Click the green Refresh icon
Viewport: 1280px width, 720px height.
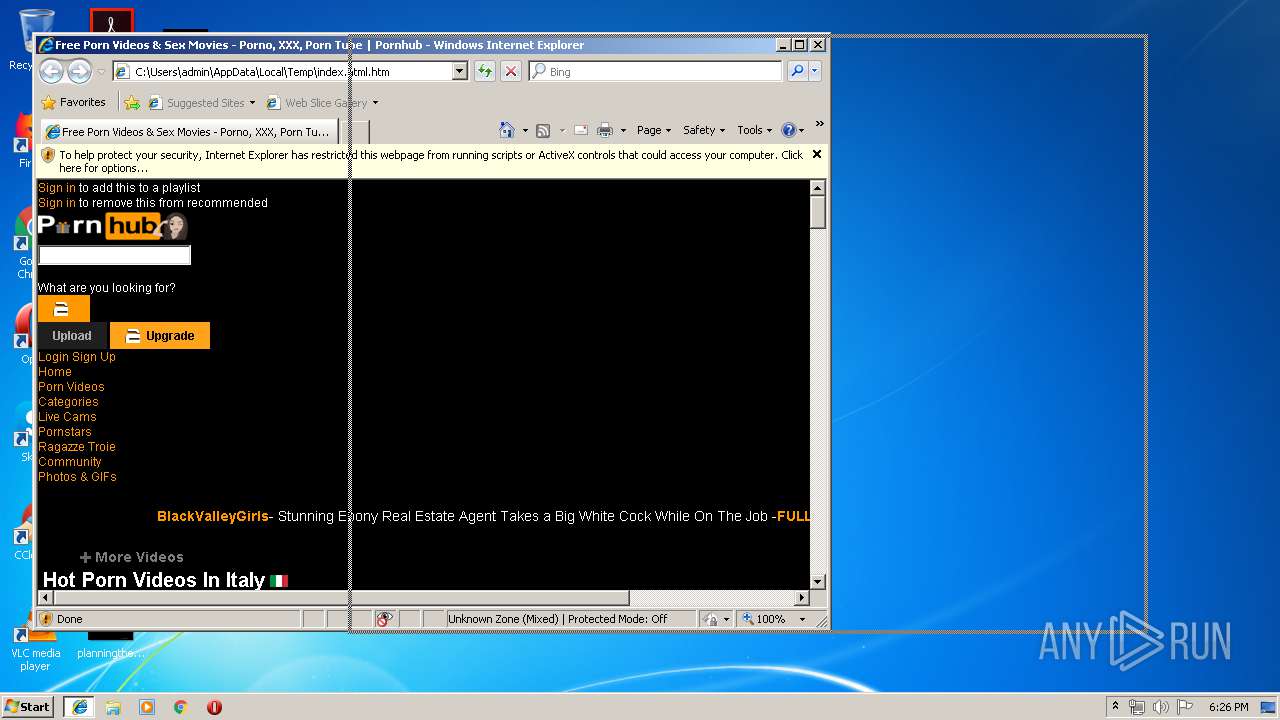point(485,72)
